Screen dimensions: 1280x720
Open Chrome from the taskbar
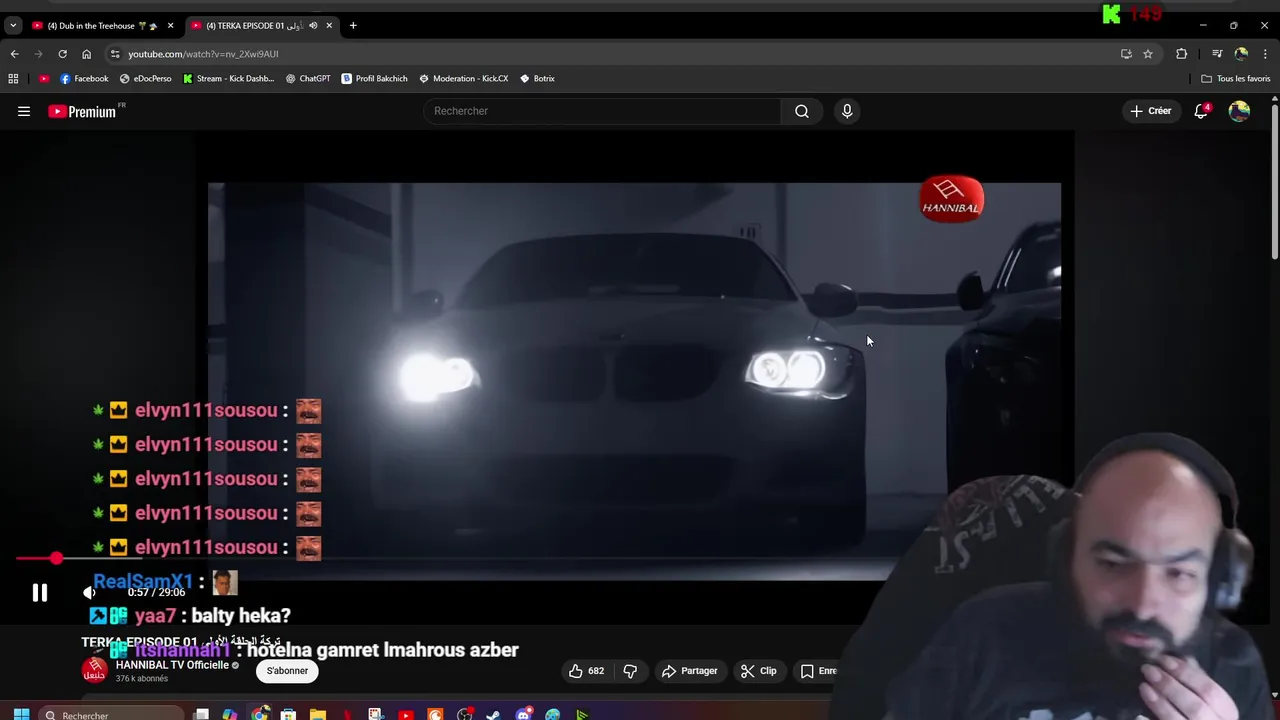(x=260, y=715)
